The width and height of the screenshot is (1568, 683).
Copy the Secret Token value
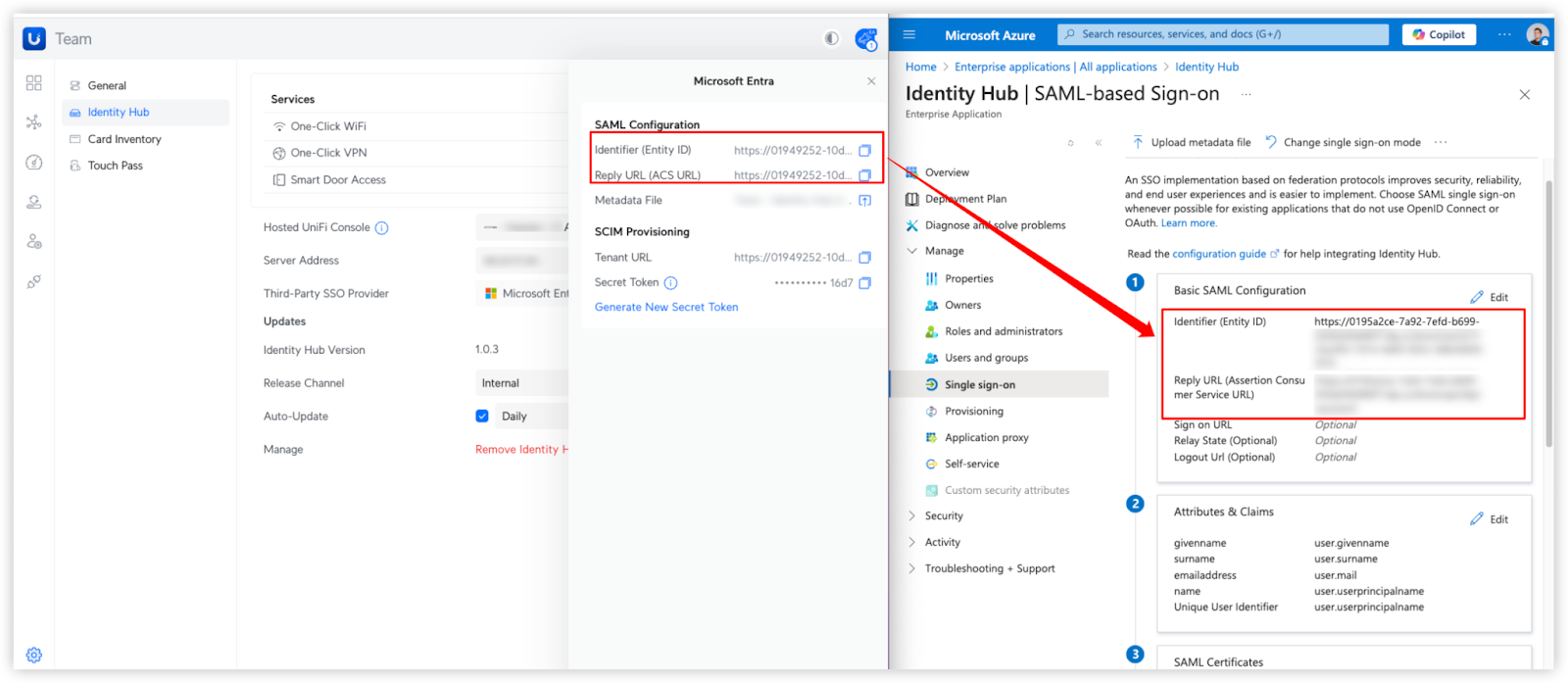click(864, 283)
